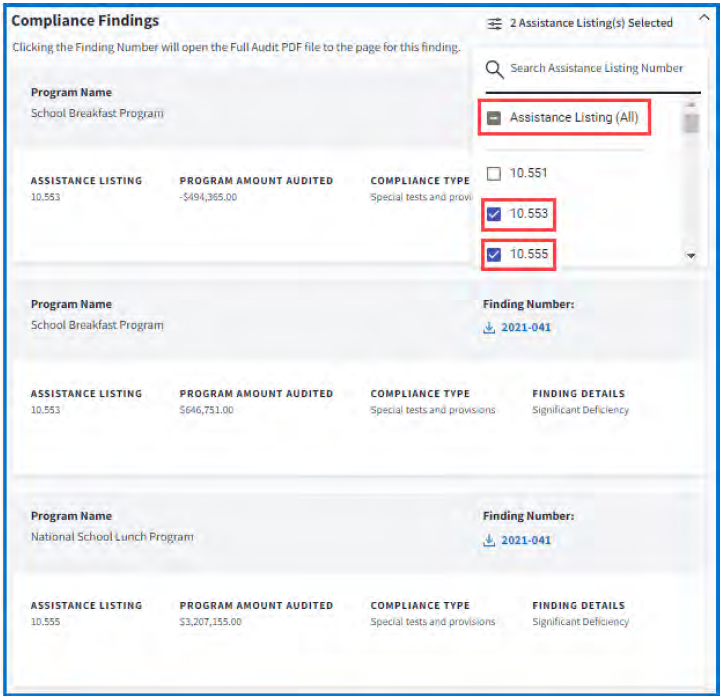This screenshot has width=723, height=697.
Task: Click download icon for National School Lunch finding
Action: pos(489,540)
